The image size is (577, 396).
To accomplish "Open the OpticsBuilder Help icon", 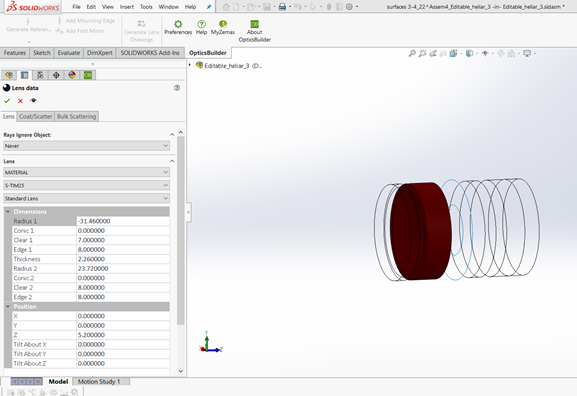I will (x=201, y=24).
